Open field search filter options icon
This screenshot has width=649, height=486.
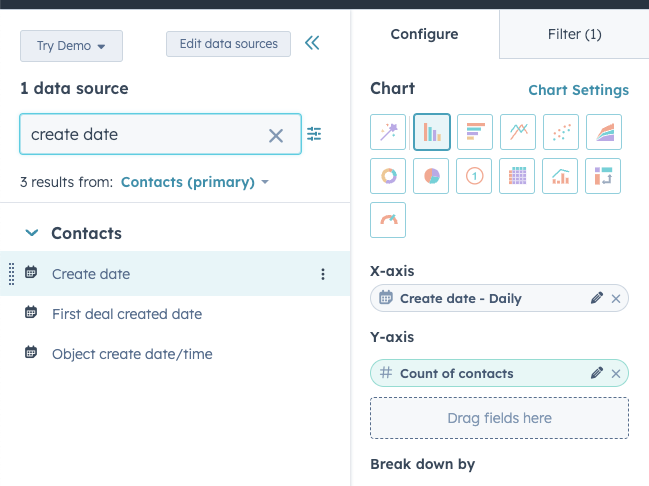coord(314,134)
